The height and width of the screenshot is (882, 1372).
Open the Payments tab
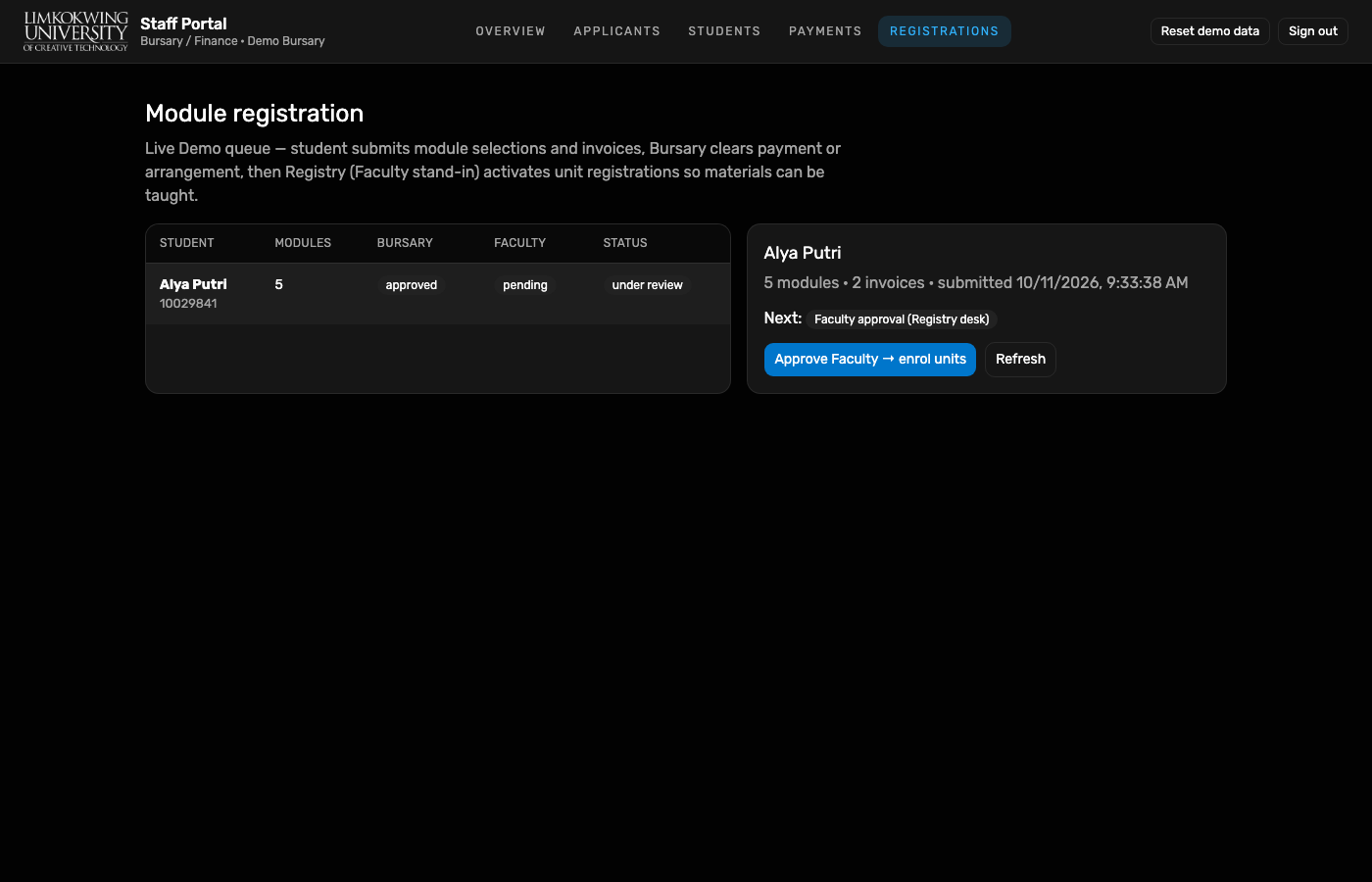pos(825,31)
